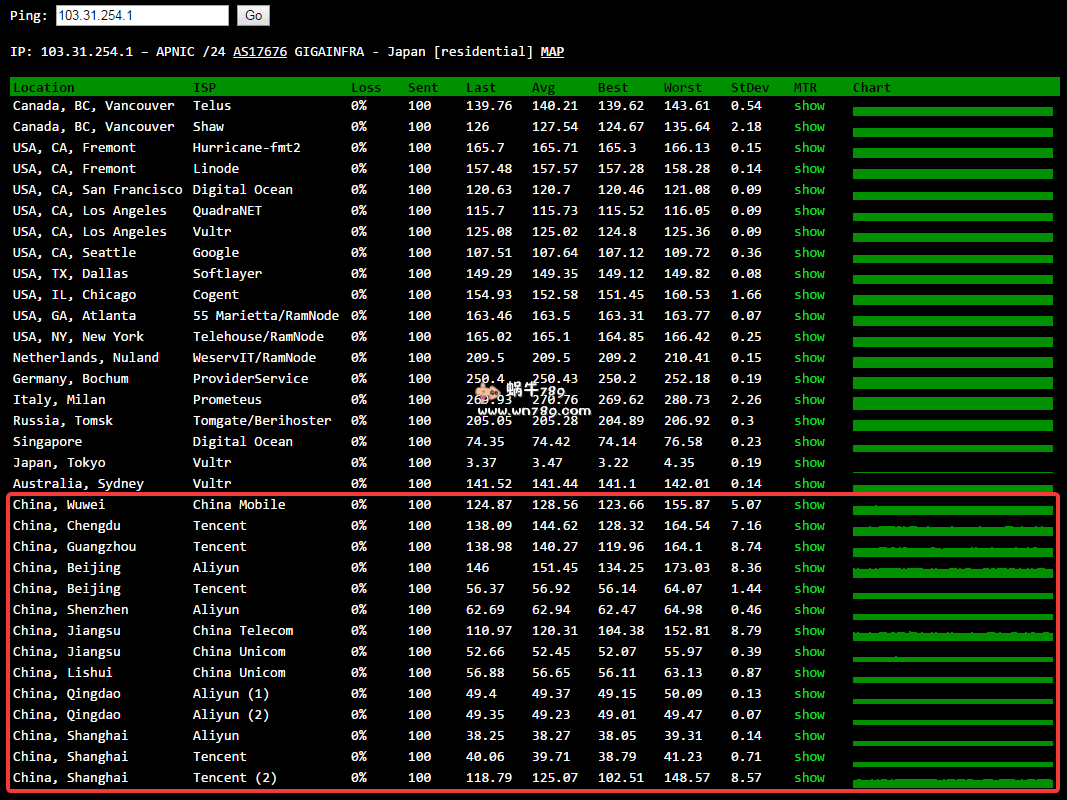The width and height of the screenshot is (1067, 800).
Task: Show MTR for Australia, Sydney Vultr
Action: pos(809,484)
